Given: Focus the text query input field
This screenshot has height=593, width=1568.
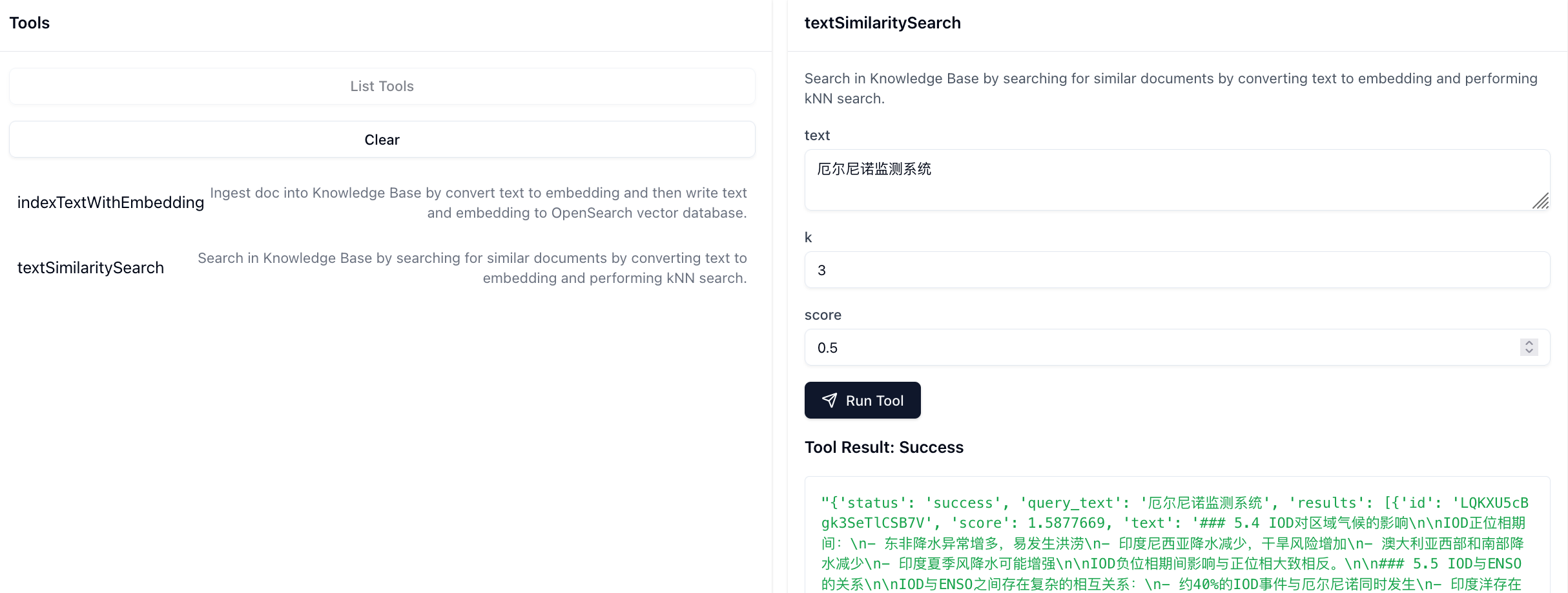Looking at the screenshot, I should tap(1162, 180).
